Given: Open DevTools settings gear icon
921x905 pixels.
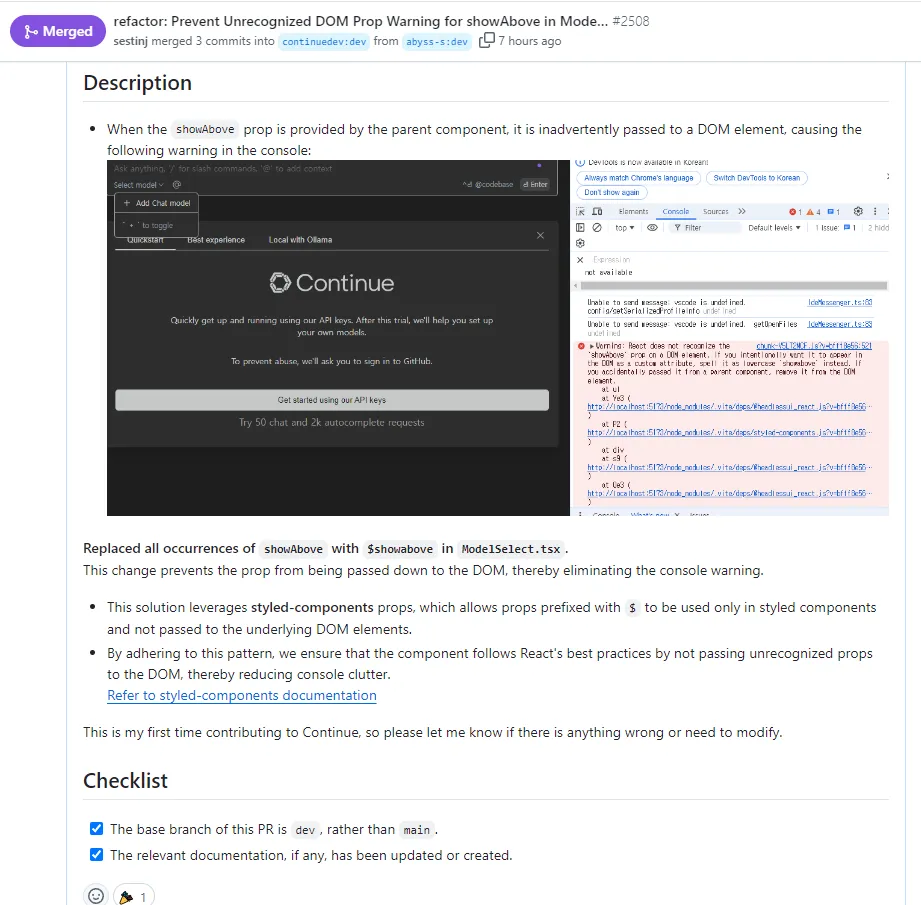Looking at the screenshot, I should pos(858,211).
